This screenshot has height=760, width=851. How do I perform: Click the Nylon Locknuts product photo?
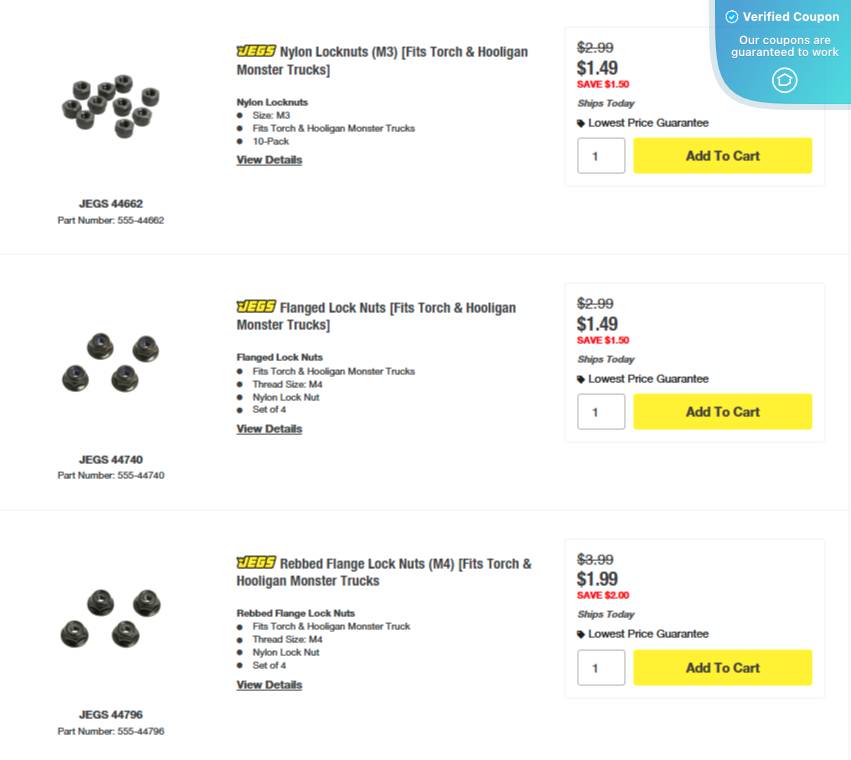click(110, 107)
